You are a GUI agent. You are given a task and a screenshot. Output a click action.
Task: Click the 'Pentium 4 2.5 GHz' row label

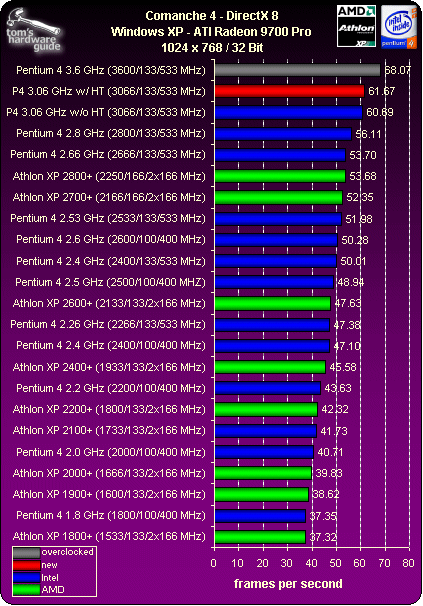click(x=111, y=282)
